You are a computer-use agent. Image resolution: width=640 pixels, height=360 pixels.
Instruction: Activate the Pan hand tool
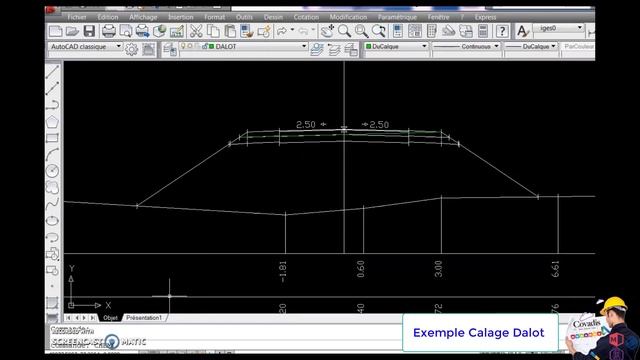327,31
